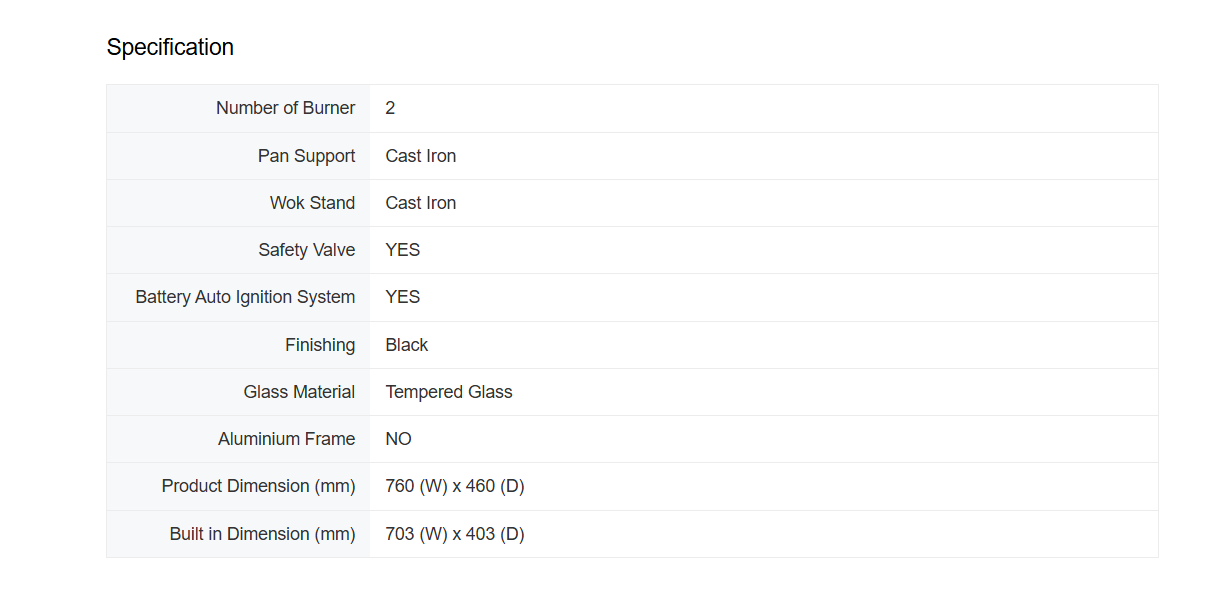The height and width of the screenshot is (592, 1205).
Task: Click the 760 (W) x 460 (D) value
Action: click(454, 486)
